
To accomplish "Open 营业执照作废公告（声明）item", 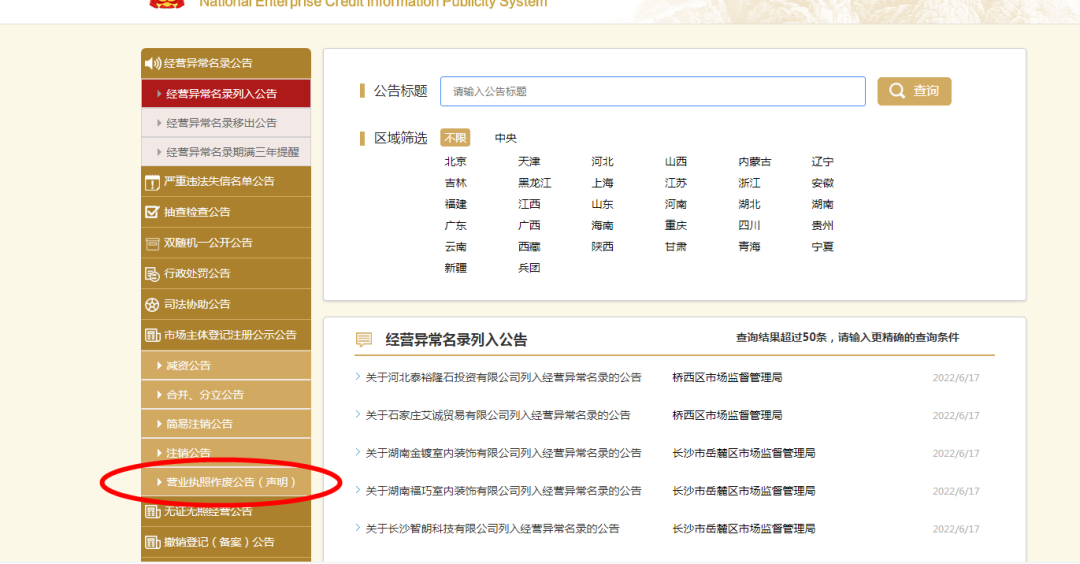I will tap(226, 482).
